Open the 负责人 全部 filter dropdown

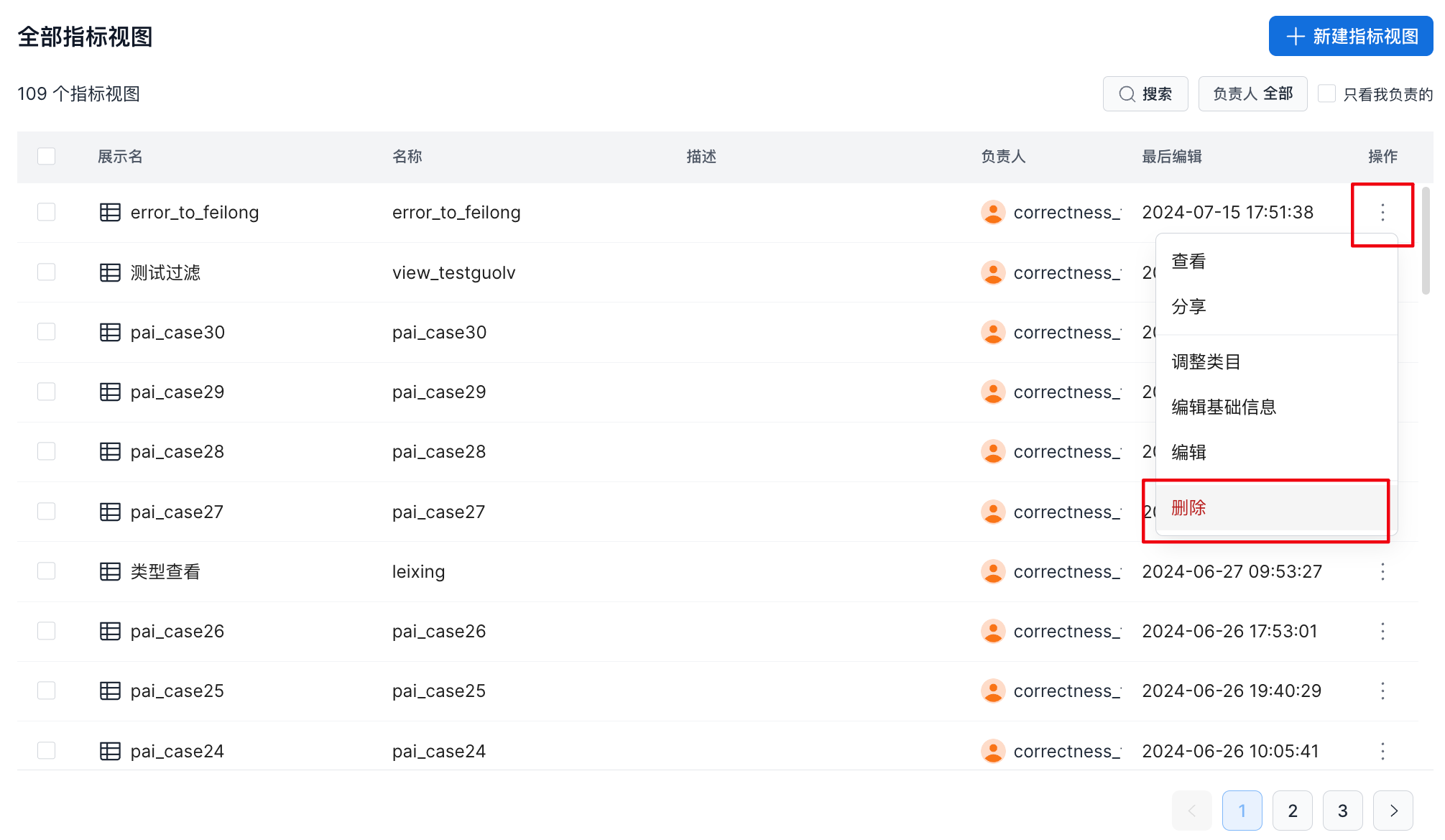[x=1252, y=94]
